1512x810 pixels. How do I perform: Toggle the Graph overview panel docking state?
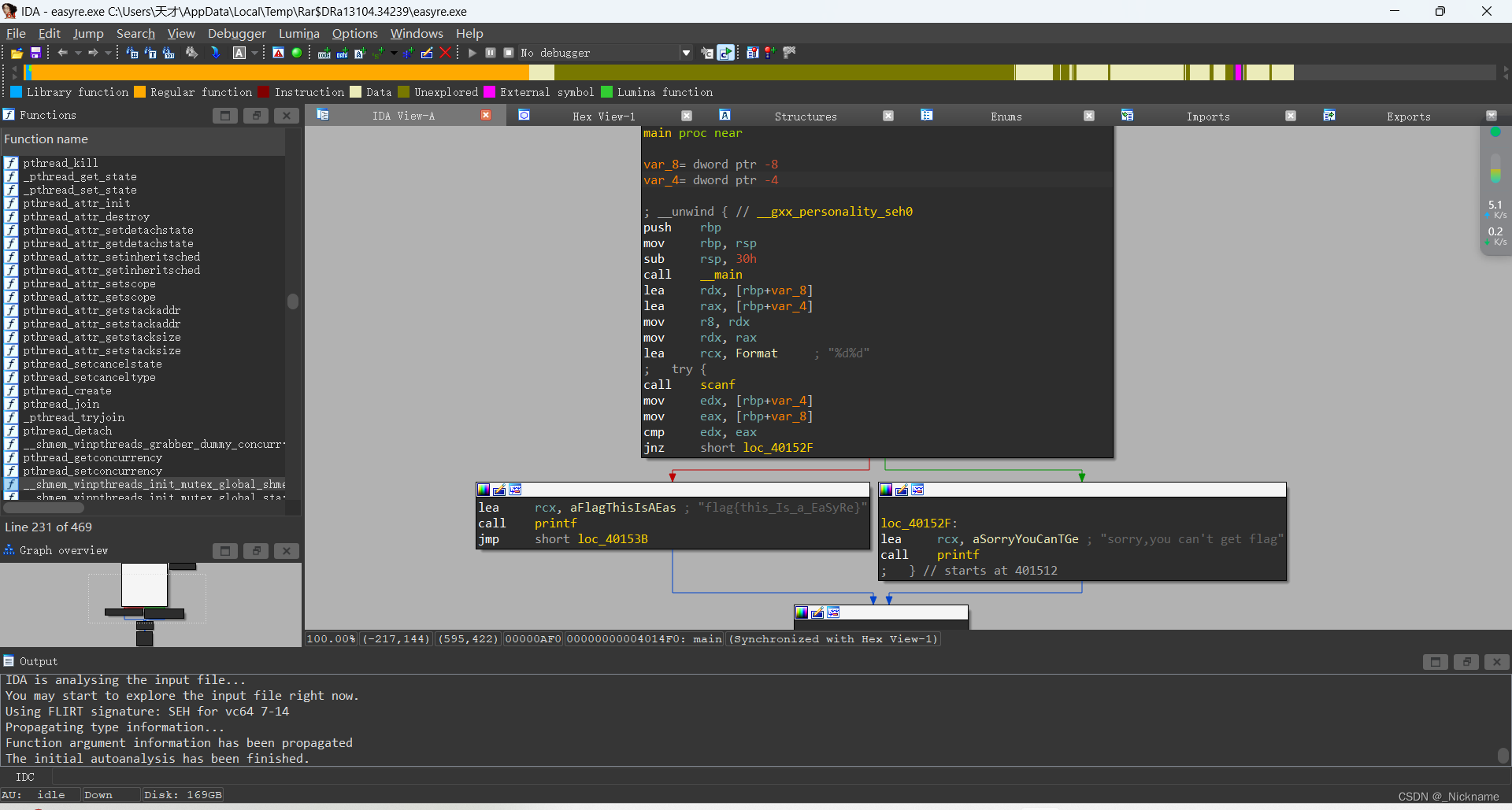point(255,551)
